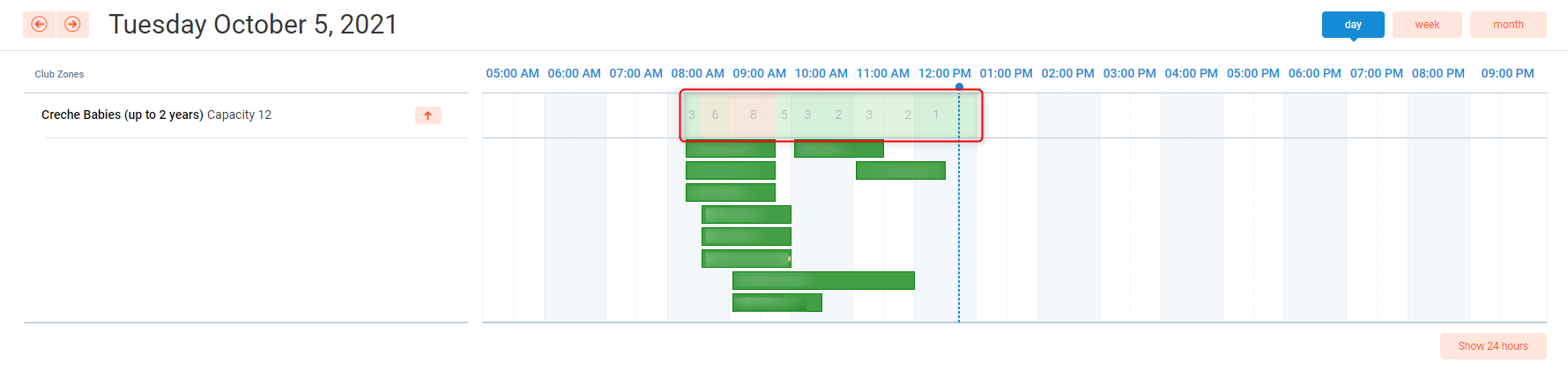This screenshot has height=370, width=1568.
Task: Open the bottom-most green booking bar
Action: coord(777,302)
